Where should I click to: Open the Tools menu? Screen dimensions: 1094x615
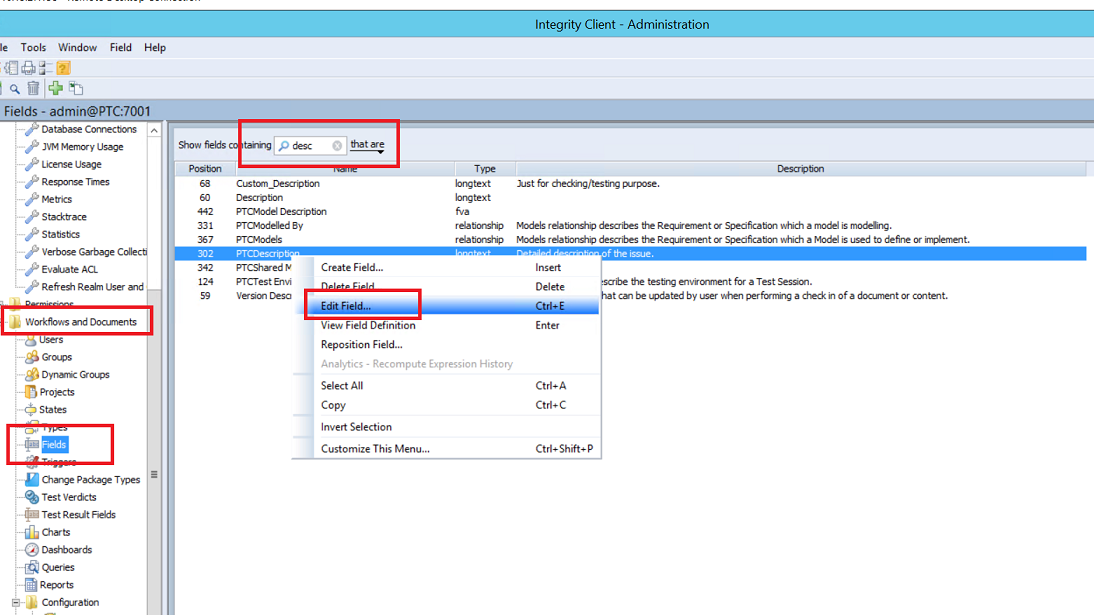33,47
